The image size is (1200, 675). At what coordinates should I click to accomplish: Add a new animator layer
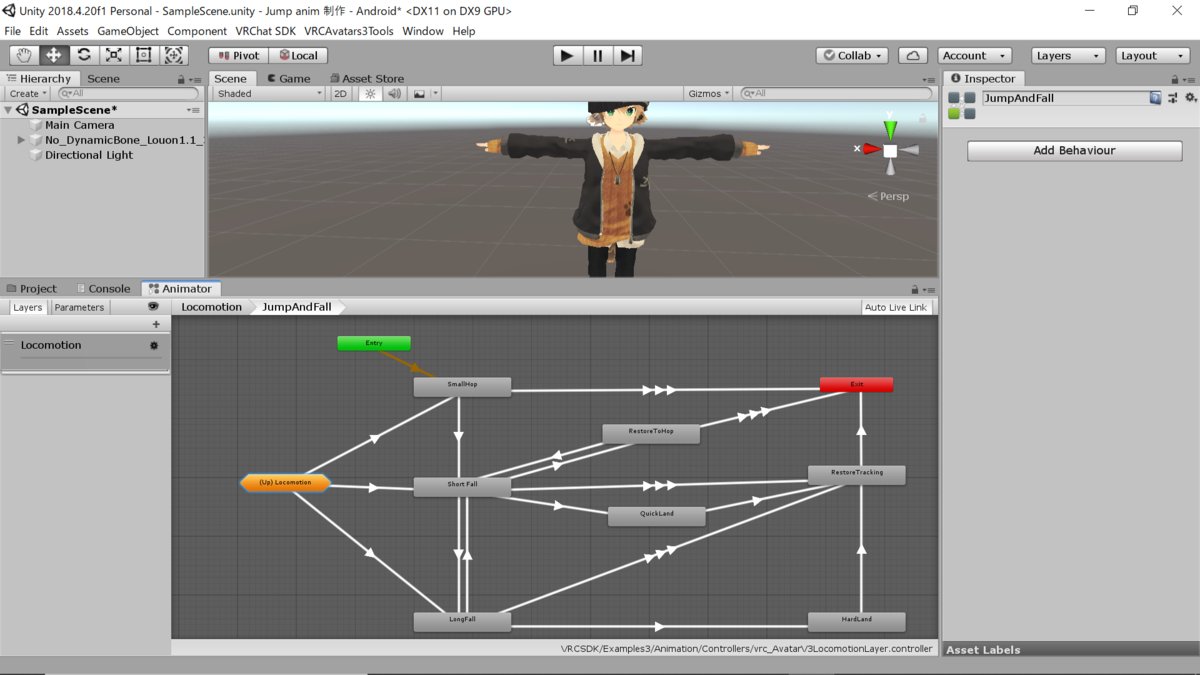[156, 324]
